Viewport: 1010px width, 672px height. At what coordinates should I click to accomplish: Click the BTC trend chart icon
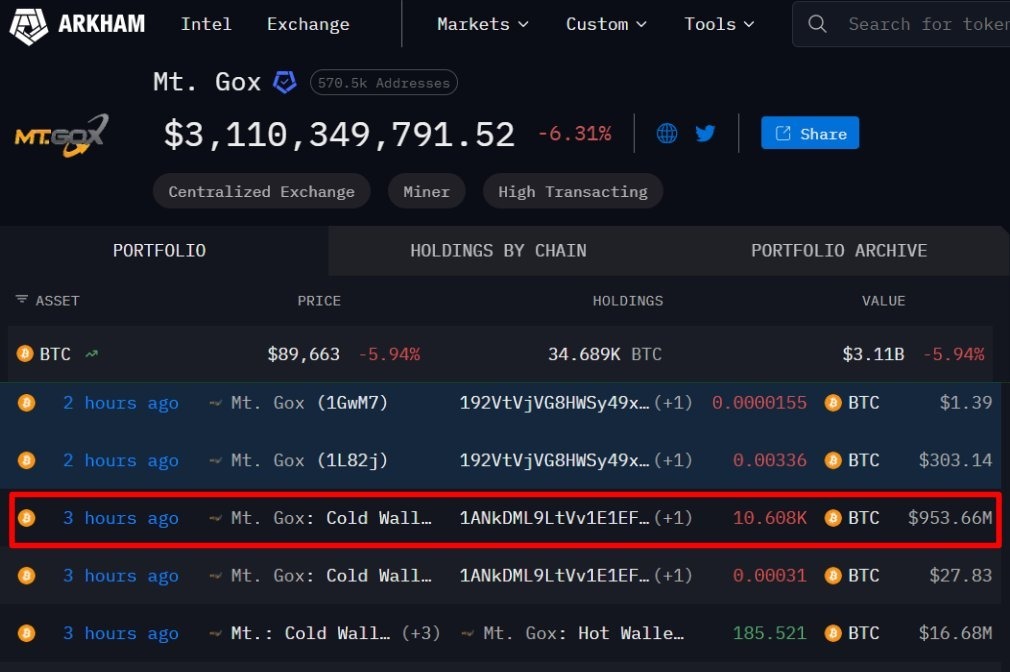click(x=92, y=354)
